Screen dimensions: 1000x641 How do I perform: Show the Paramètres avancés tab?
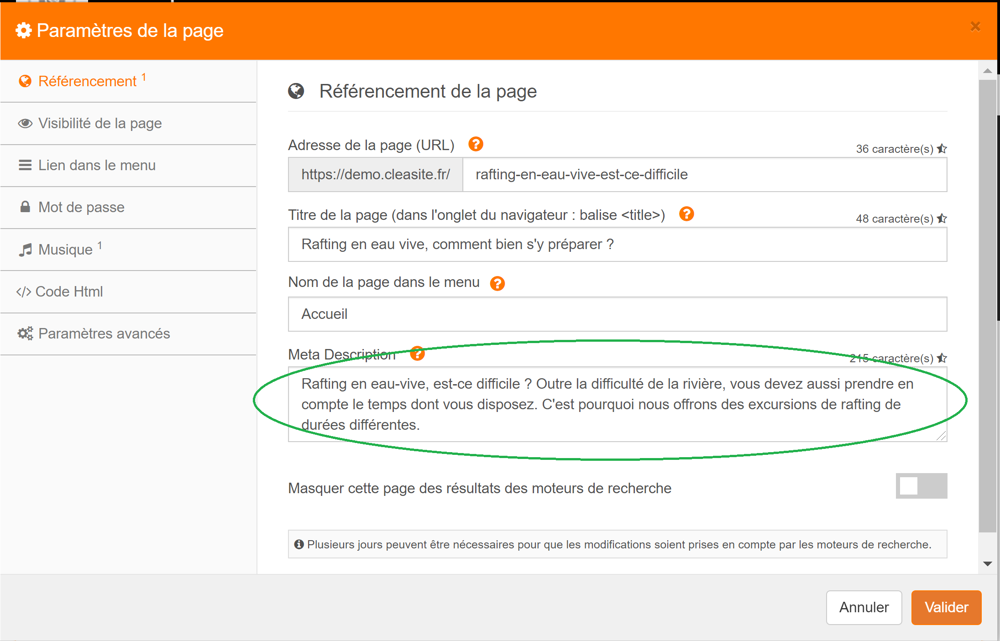point(103,333)
